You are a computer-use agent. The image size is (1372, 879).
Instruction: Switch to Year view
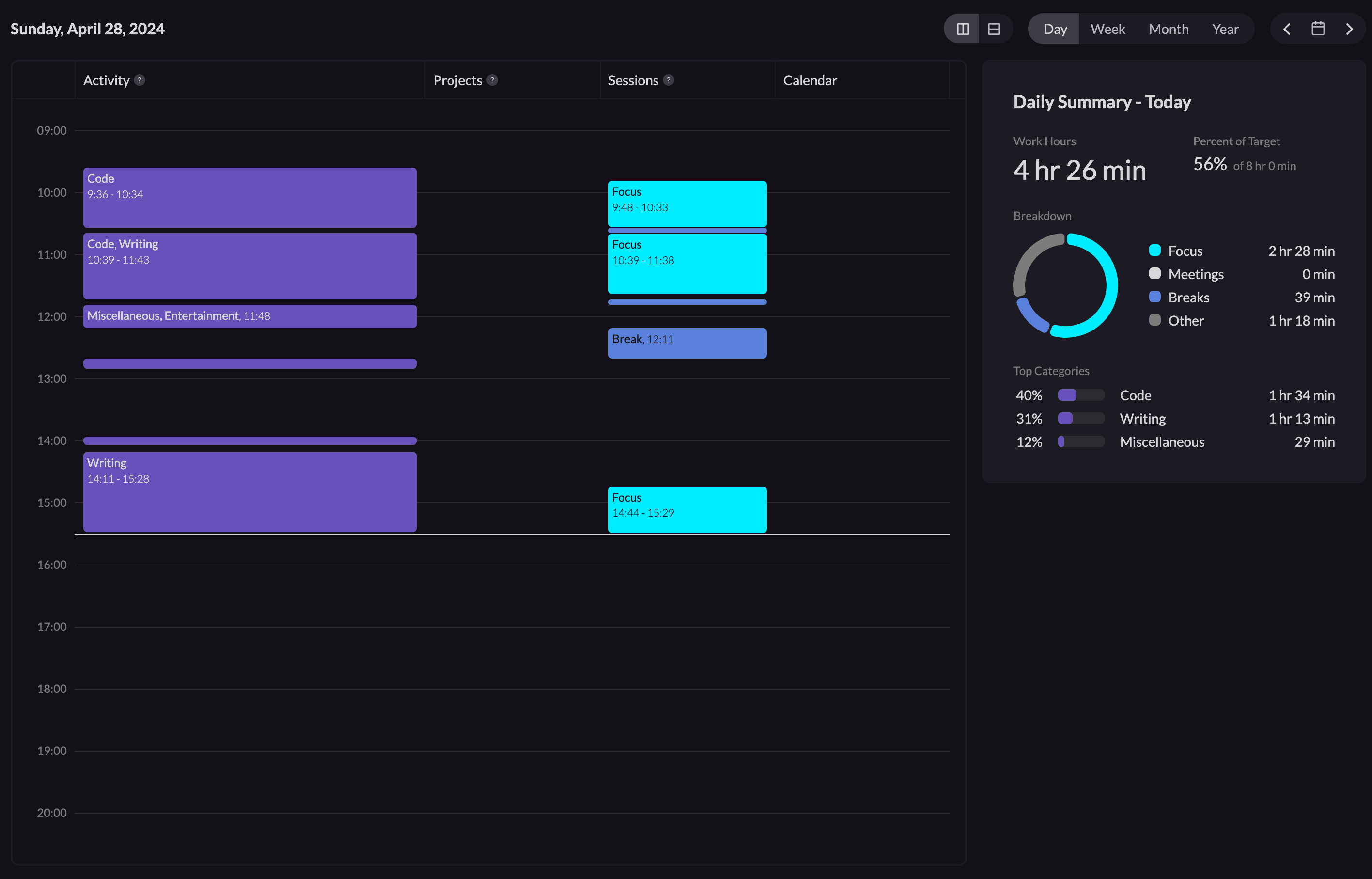pos(1225,29)
